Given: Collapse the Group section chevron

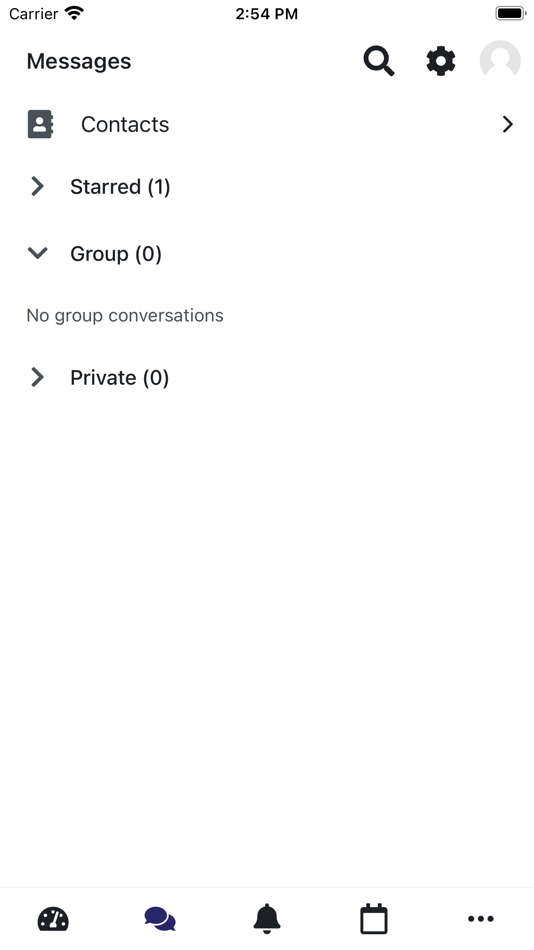Looking at the screenshot, I should click(38, 253).
